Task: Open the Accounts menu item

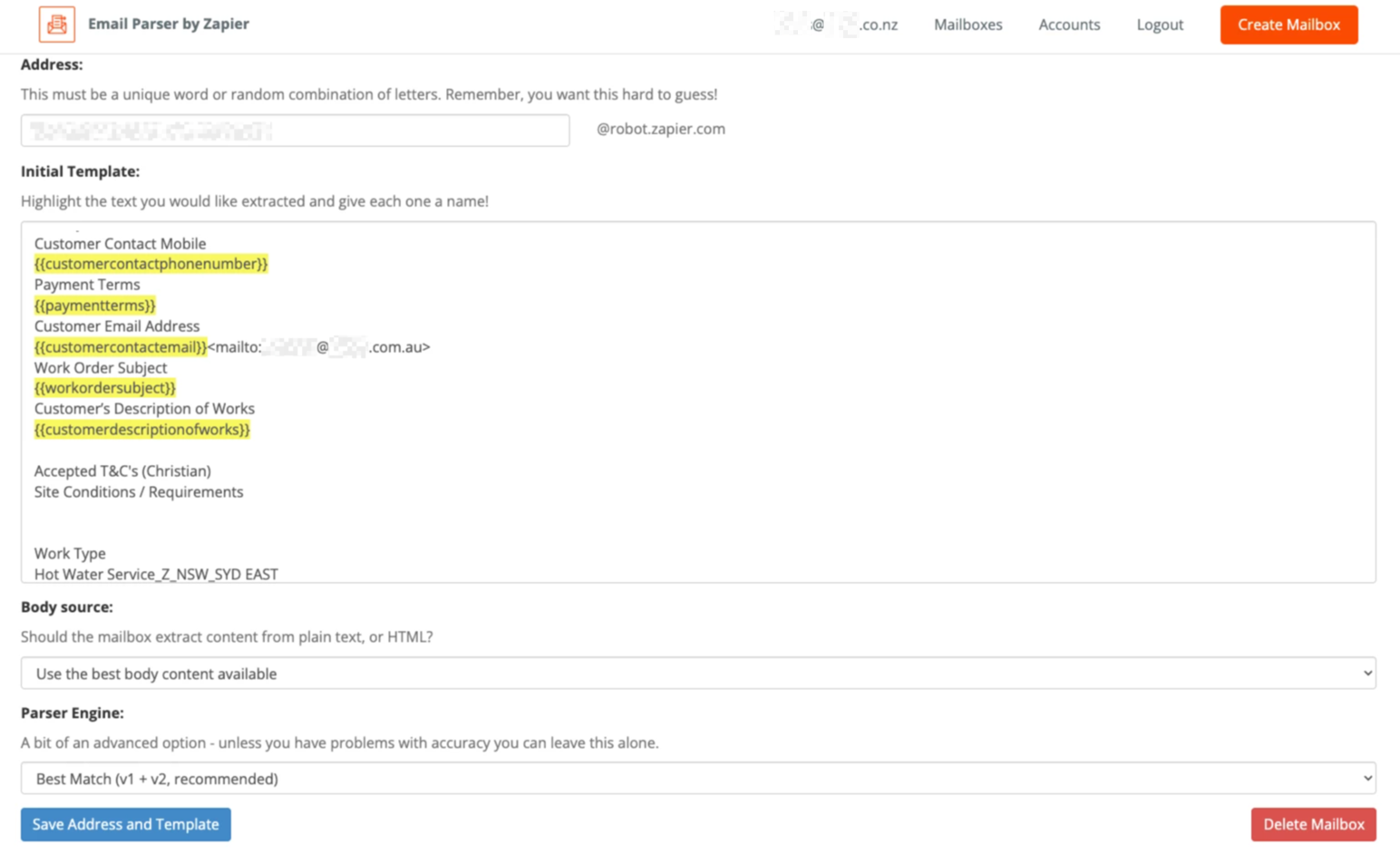Action: click(x=1069, y=25)
